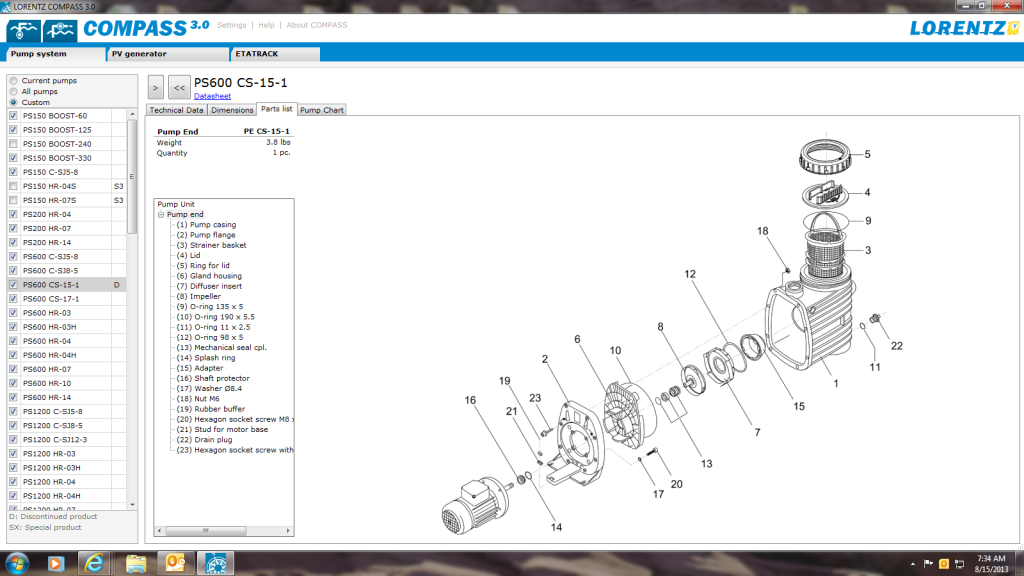
Task: Click the '<<' collapse button
Action: coord(179,87)
